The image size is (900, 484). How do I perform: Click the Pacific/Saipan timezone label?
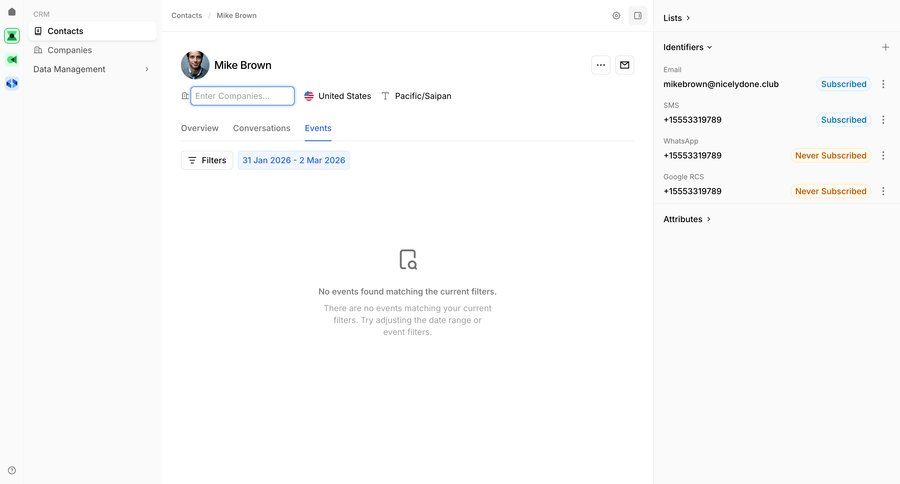[x=423, y=96]
